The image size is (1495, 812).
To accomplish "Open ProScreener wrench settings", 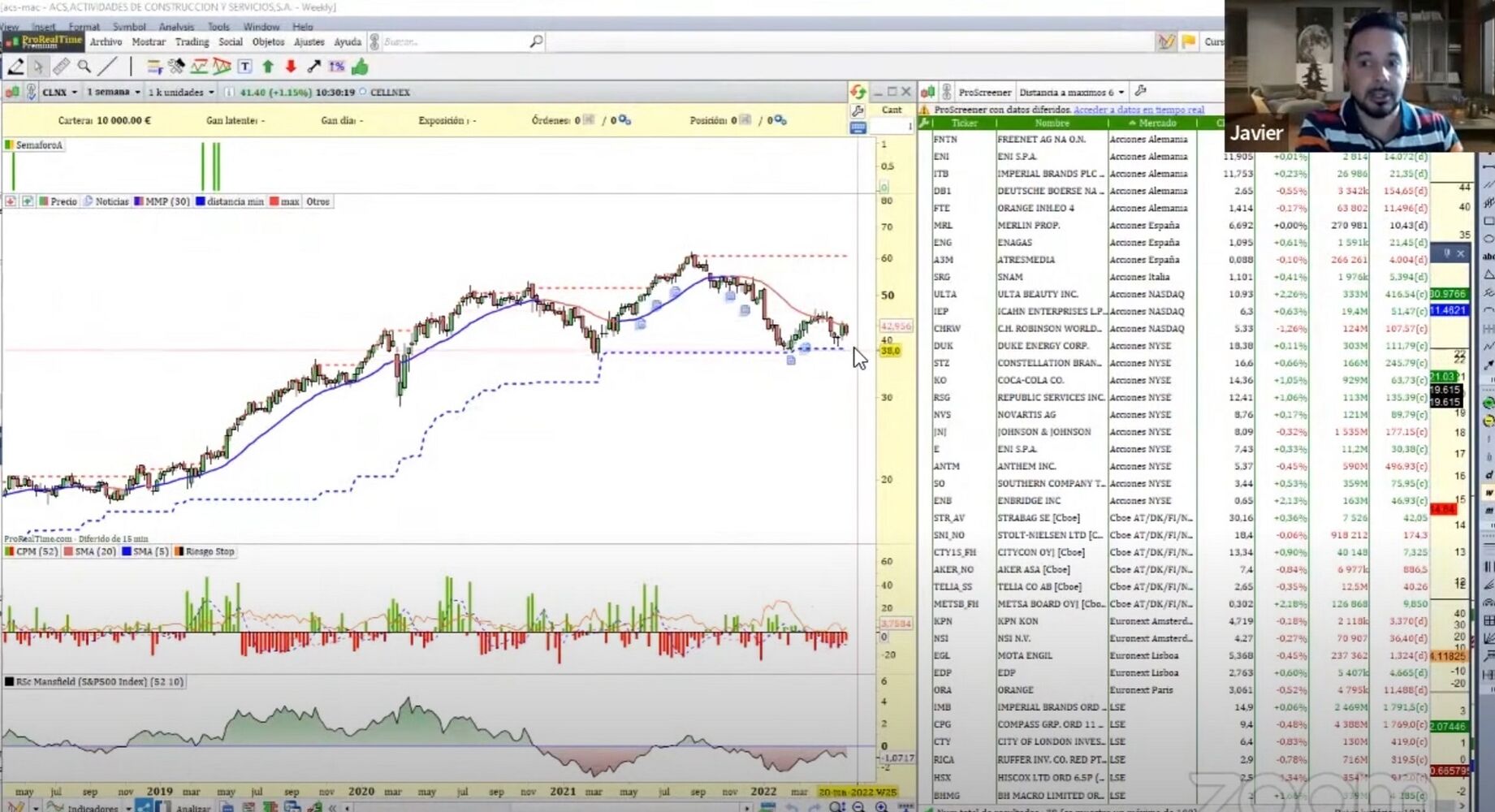I will [1140, 92].
